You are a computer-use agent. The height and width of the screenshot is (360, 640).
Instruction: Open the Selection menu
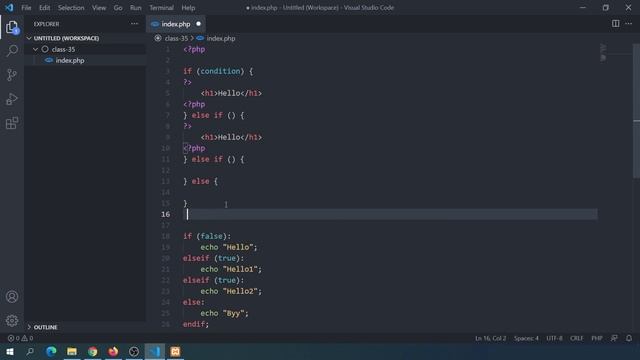[71, 7]
